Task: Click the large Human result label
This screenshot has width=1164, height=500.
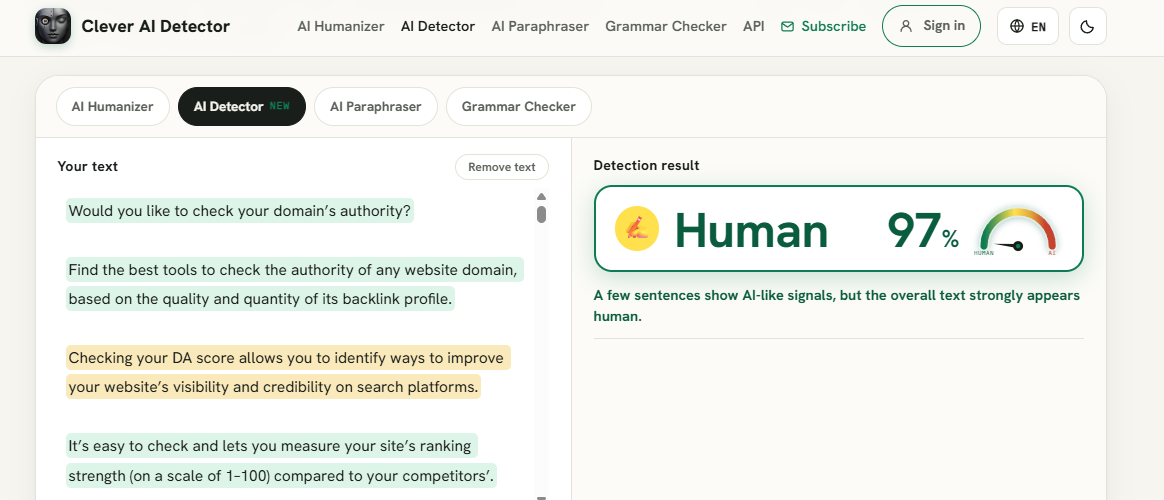Action: 751,231
